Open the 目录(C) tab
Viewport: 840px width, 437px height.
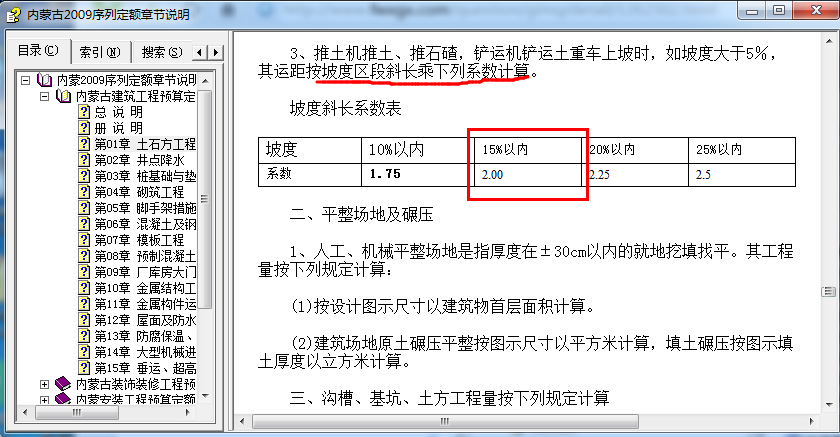point(38,51)
